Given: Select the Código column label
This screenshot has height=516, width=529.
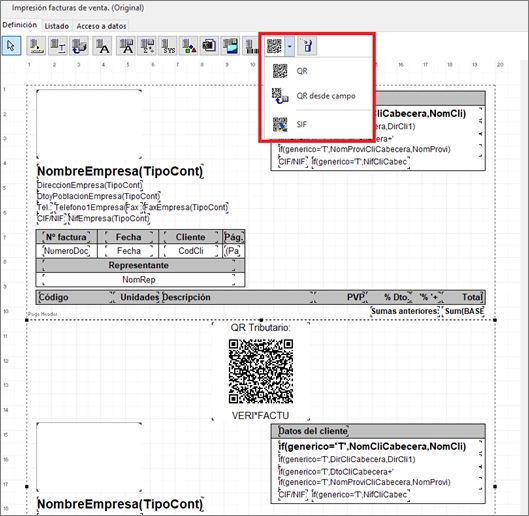Looking at the screenshot, I should click(x=75, y=297).
